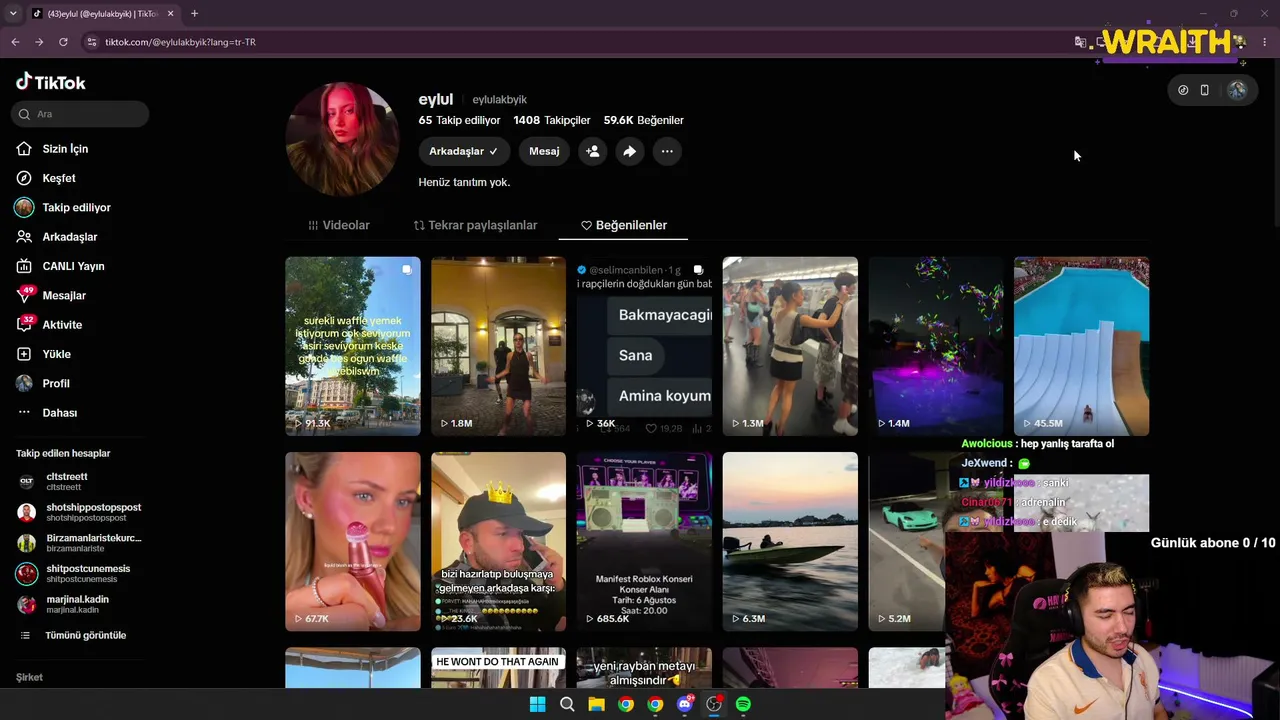This screenshot has width=1280, height=720.
Task: Open the account avatar menu in the floating pill
Action: [x=1237, y=90]
